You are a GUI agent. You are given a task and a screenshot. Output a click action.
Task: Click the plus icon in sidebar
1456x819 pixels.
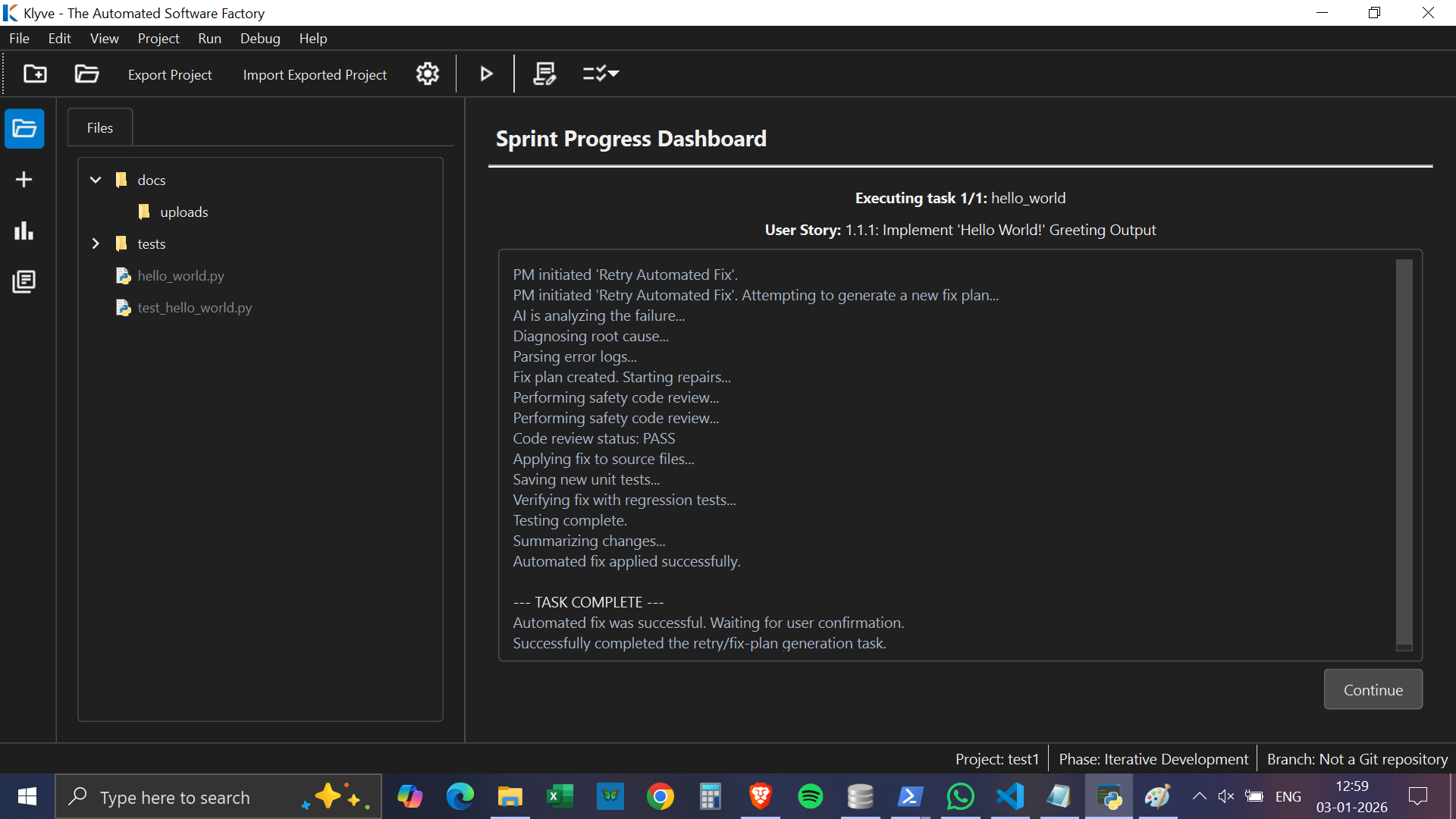[x=24, y=179]
